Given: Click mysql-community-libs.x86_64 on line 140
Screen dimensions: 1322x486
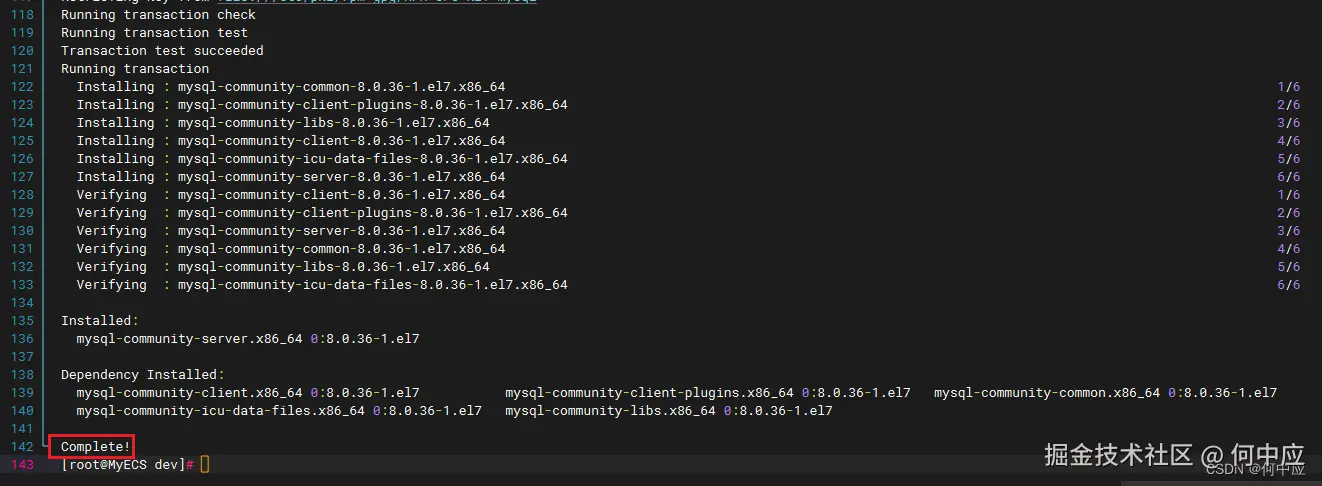Looking at the screenshot, I should [610, 410].
